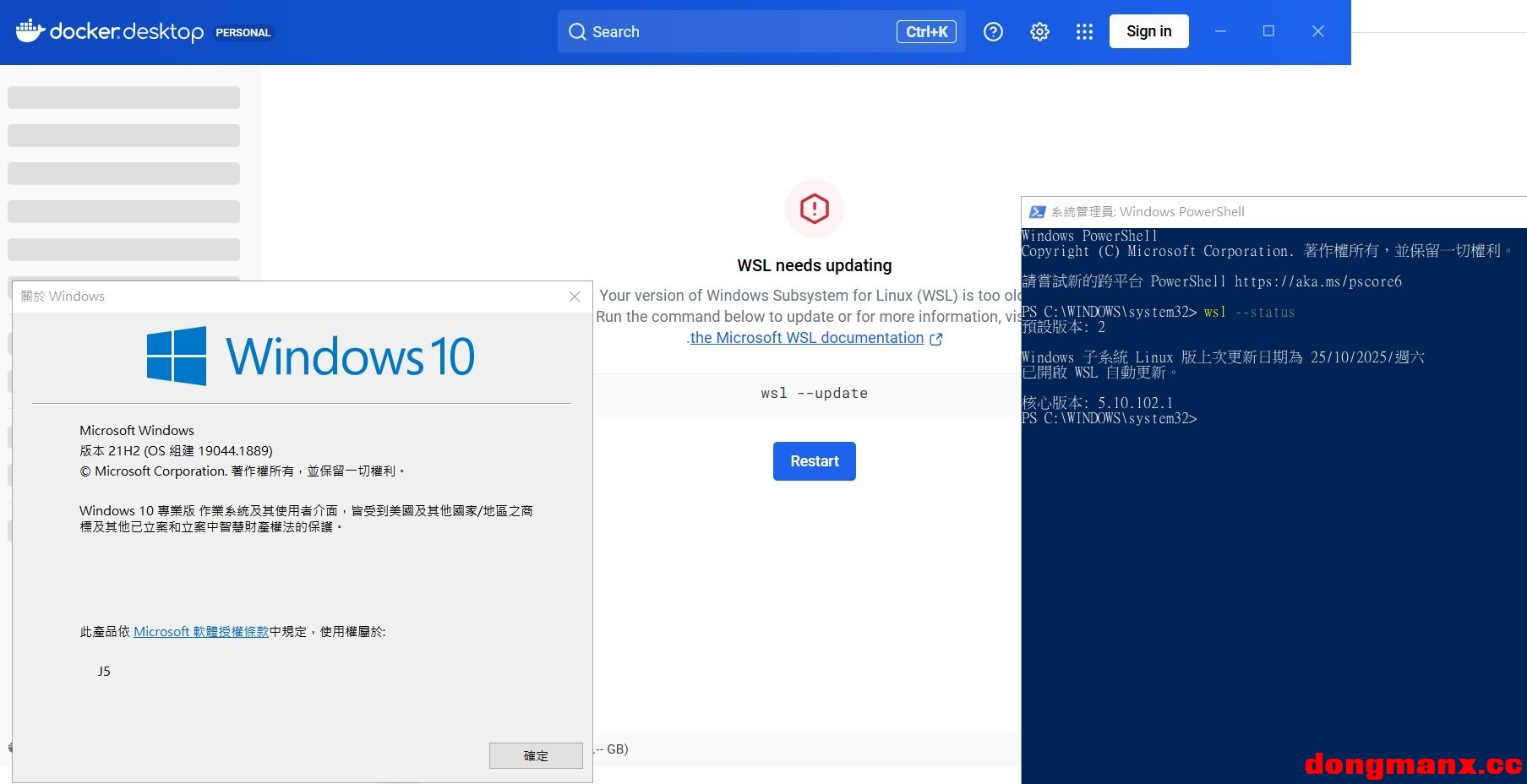The height and width of the screenshot is (784, 1527).
Task: Click the last PowerShell prompt line
Action: click(1110, 419)
